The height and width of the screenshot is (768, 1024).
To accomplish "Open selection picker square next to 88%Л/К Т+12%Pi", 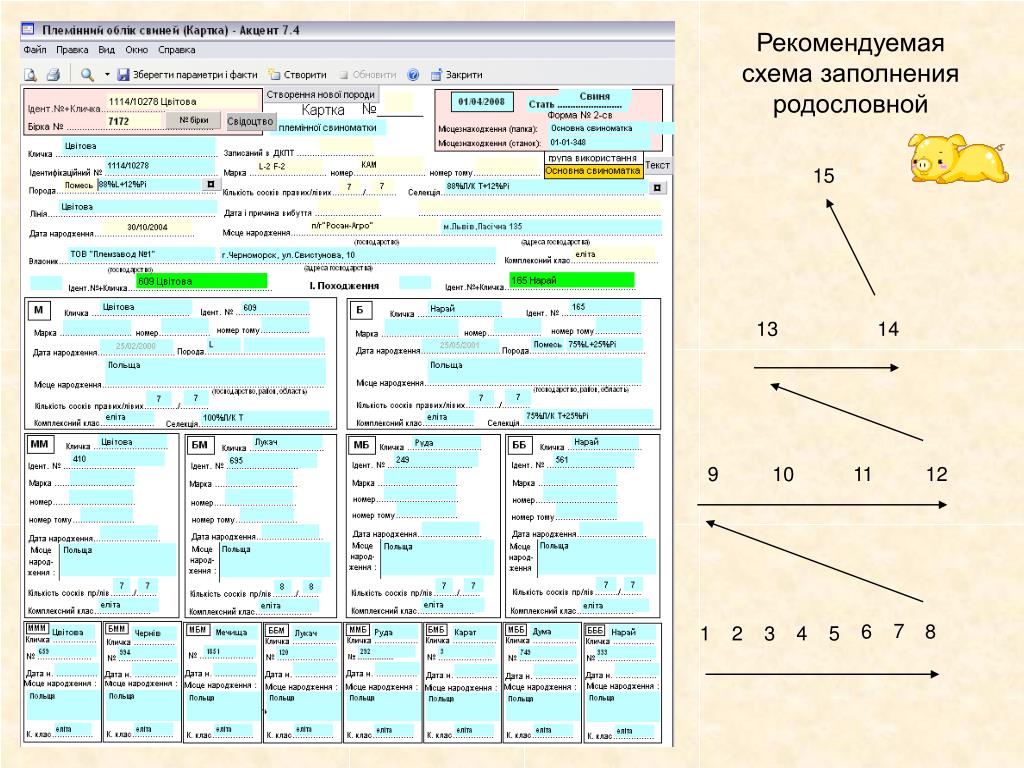I will point(657,188).
